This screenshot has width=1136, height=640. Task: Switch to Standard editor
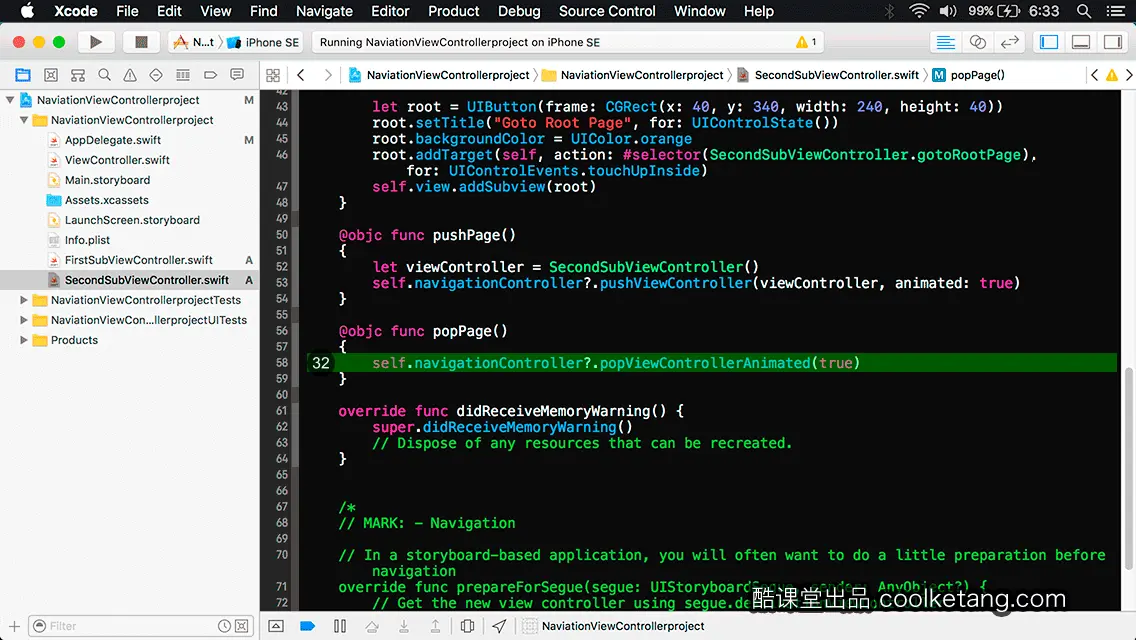point(945,42)
